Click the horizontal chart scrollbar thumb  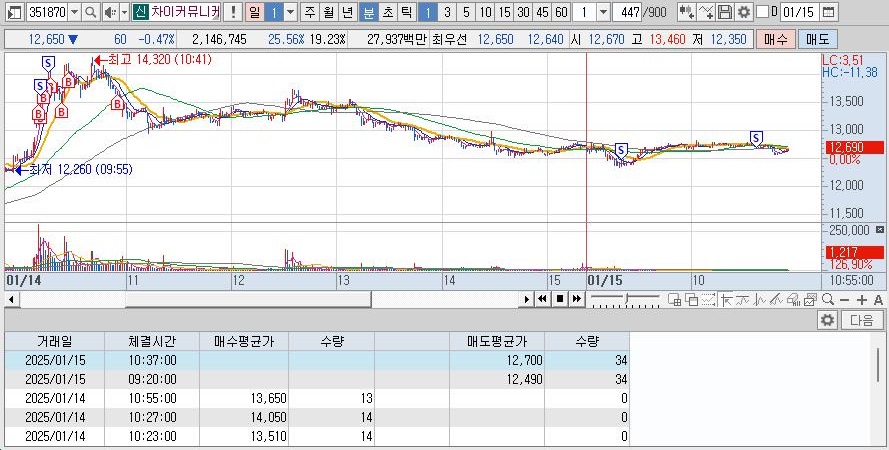pyautogui.click(x=248, y=299)
